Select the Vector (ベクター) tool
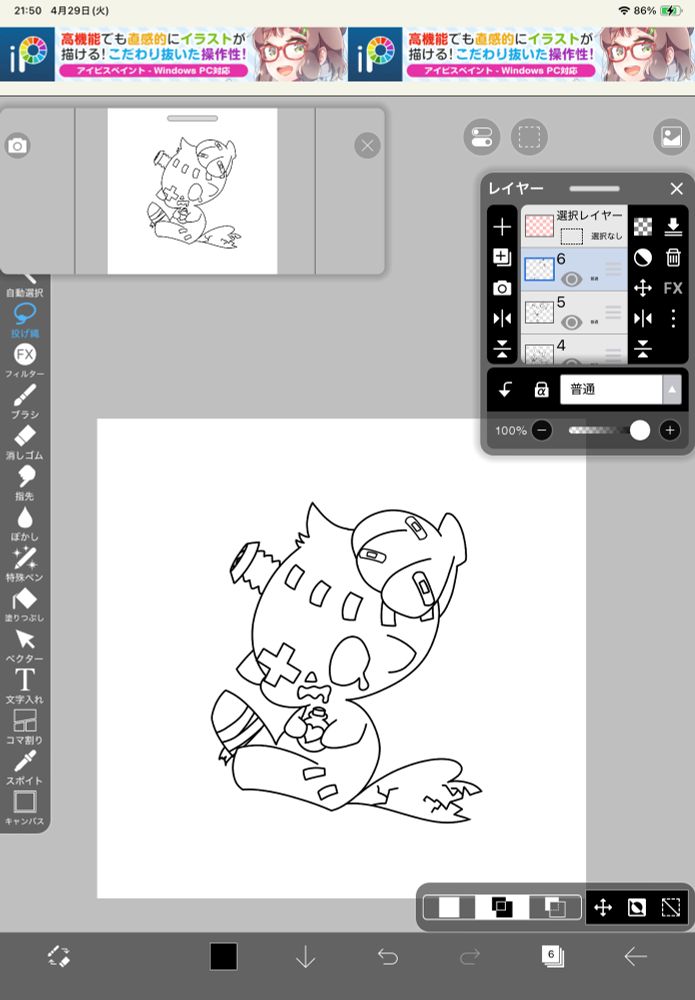Image resolution: width=695 pixels, height=1000 pixels. [24, 645]
